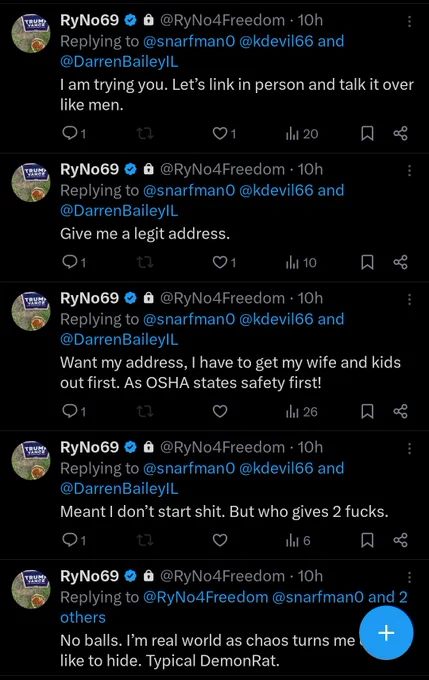Share the 'talk it over like men' tweet

[400, 133]
